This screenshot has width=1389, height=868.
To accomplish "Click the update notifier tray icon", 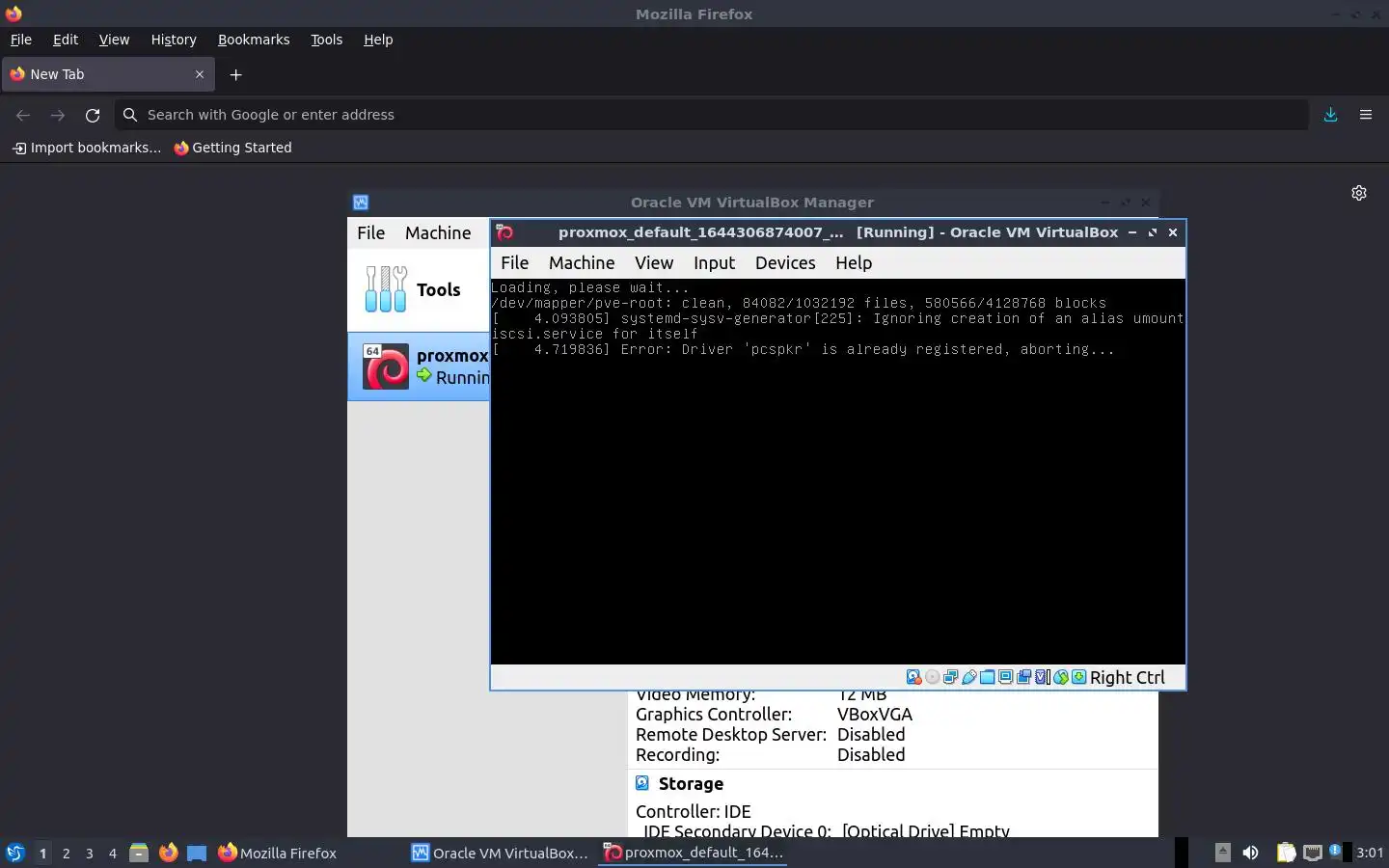I will [x=1335, y=851].
